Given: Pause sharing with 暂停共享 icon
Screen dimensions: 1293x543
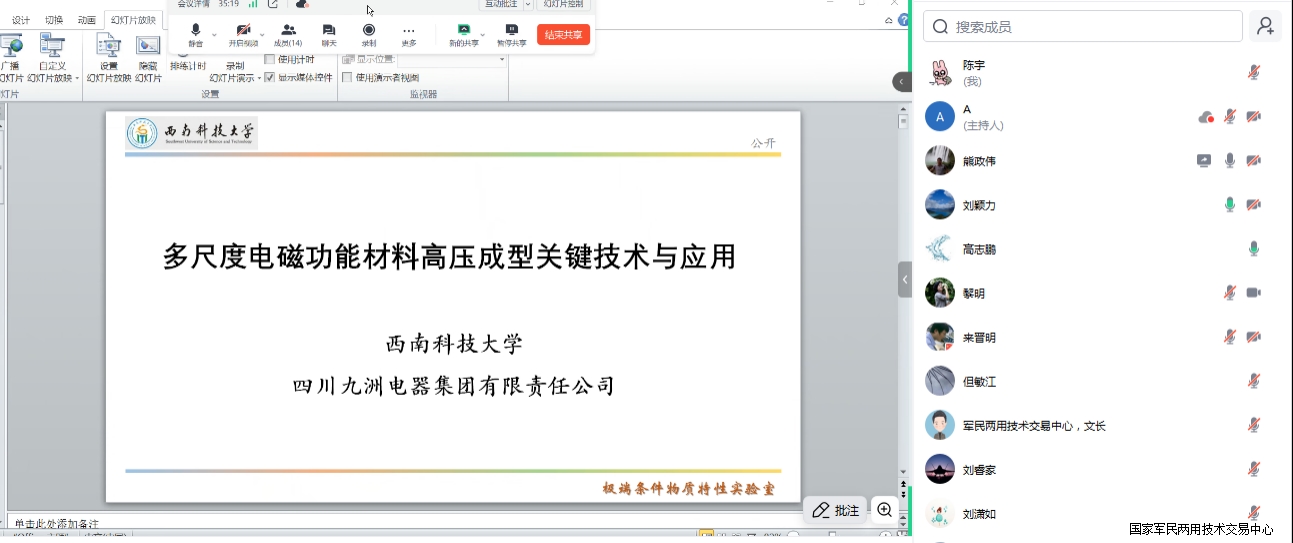Looking at the screenshot, I should pos(512,34).
